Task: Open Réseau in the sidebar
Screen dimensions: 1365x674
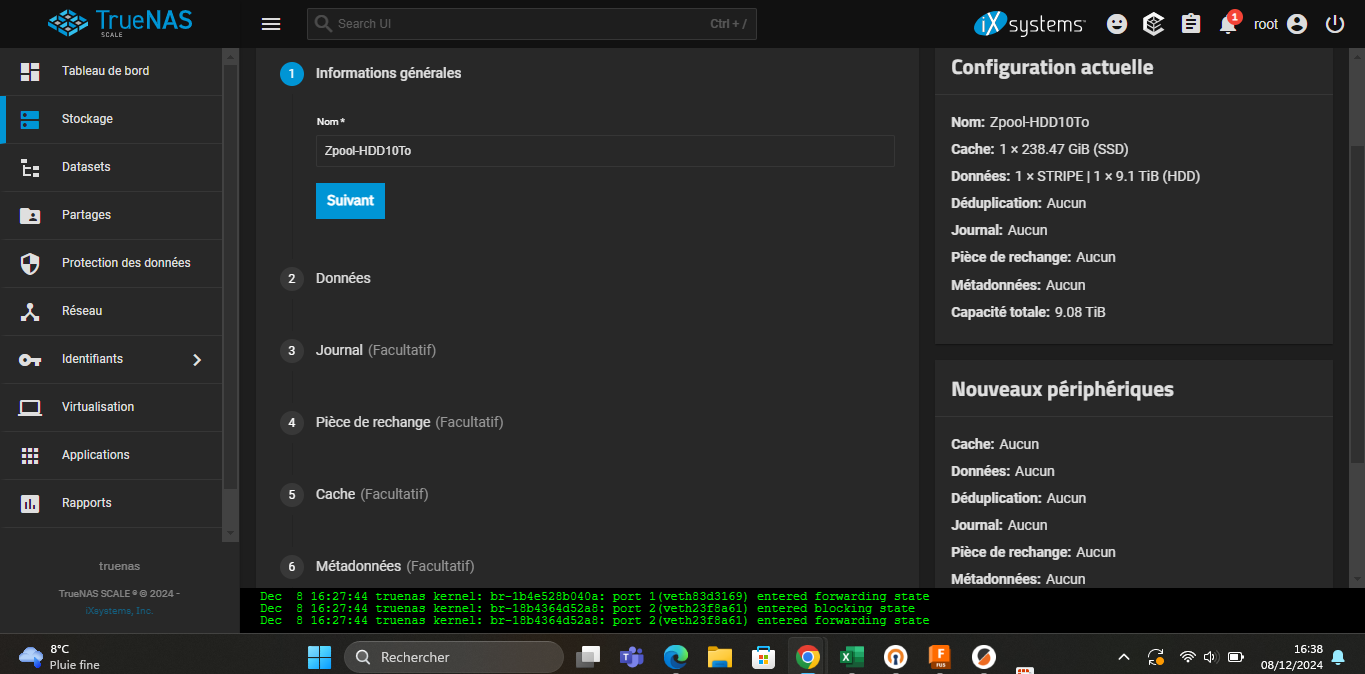Action: tap(111, 311)
